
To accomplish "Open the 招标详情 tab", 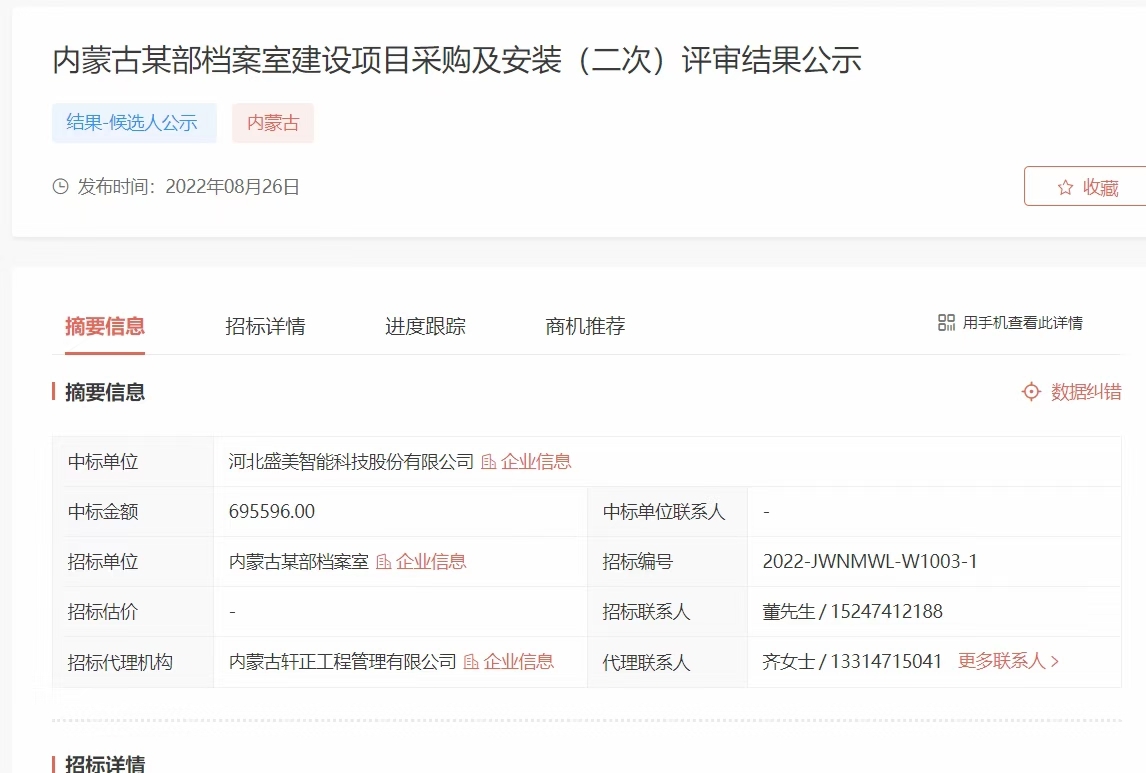I will [265, 326].
